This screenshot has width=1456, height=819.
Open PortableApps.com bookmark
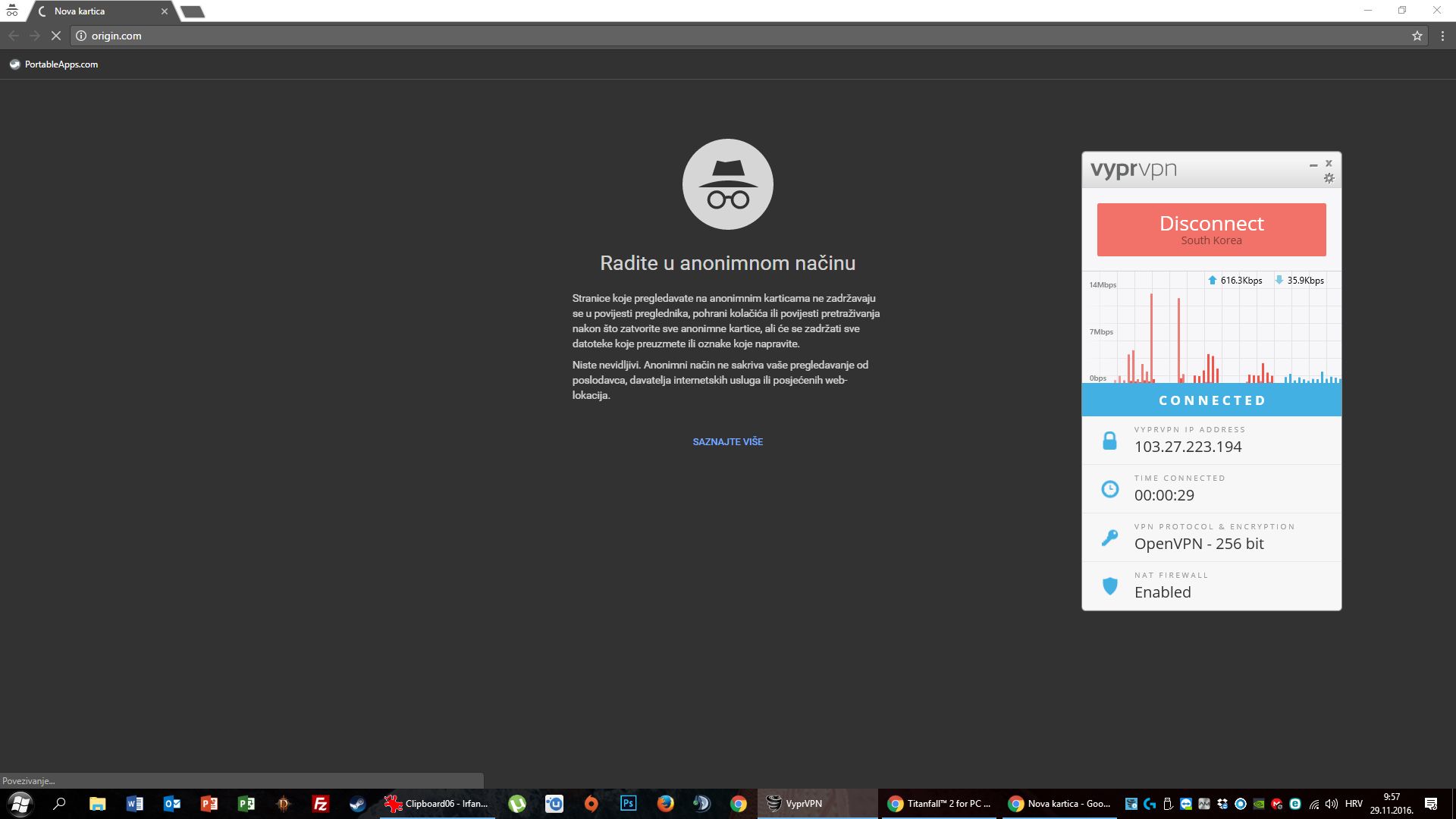54,64
